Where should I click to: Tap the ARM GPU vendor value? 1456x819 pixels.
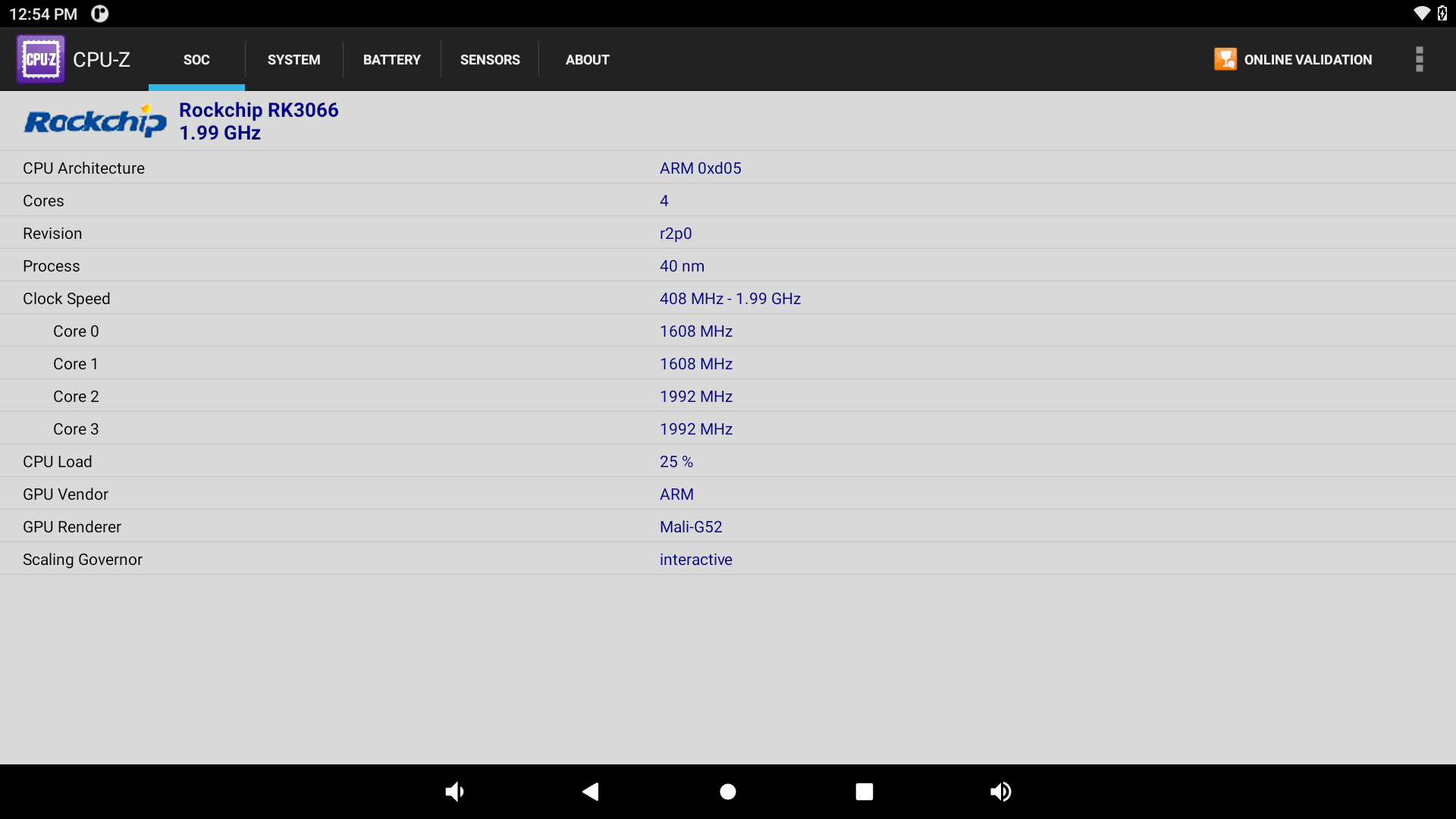point(676,494)
